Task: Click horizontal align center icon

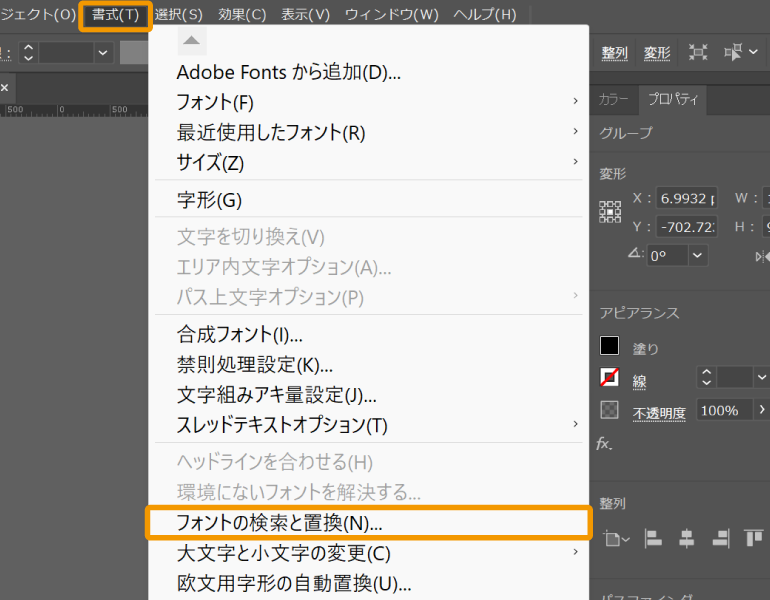Action: point(686,539)
